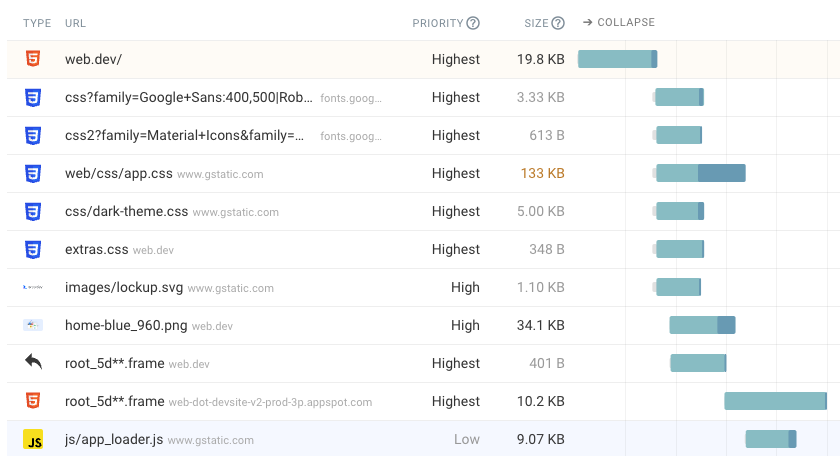The image size is (840, 456).
Task: Click the 133 KB size value
Action: 542,174
